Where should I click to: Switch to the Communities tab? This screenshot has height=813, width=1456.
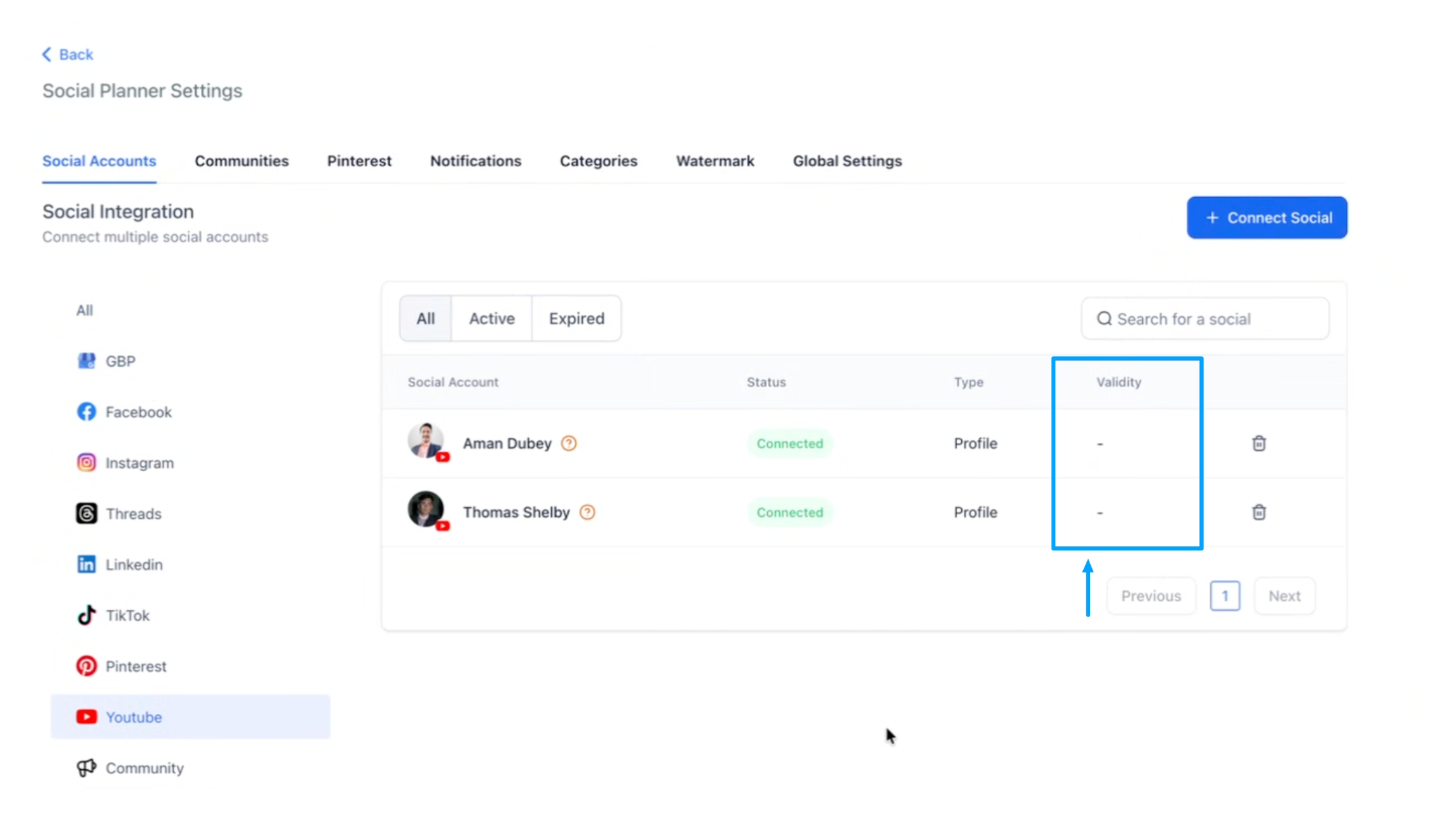tap(241, 161)
